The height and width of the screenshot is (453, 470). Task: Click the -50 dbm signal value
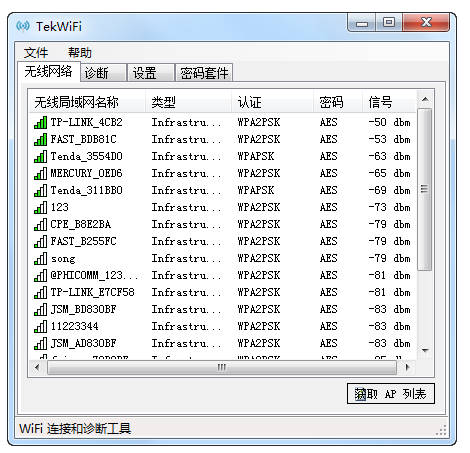389,122
